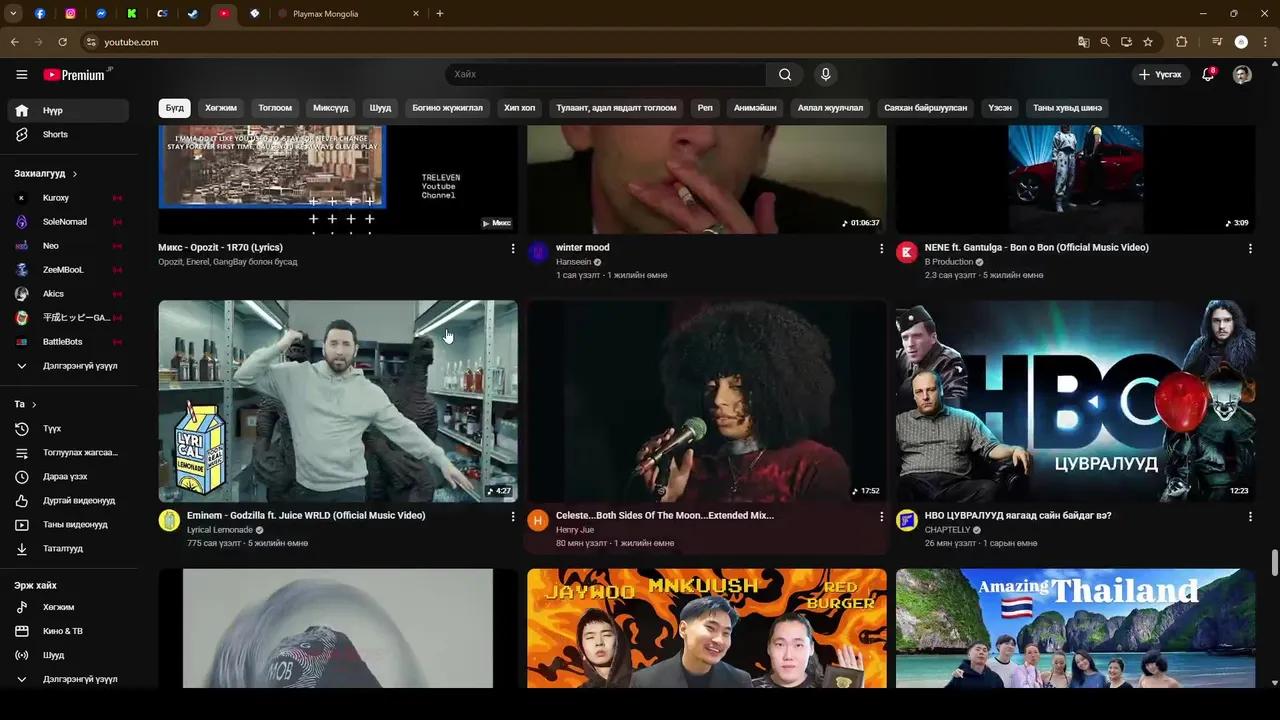Reload the page in browser toolbar

tap(62, 42)
